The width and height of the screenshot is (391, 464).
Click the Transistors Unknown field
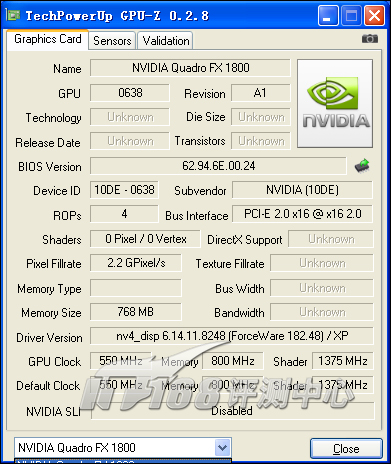click(x=261, y=141)
